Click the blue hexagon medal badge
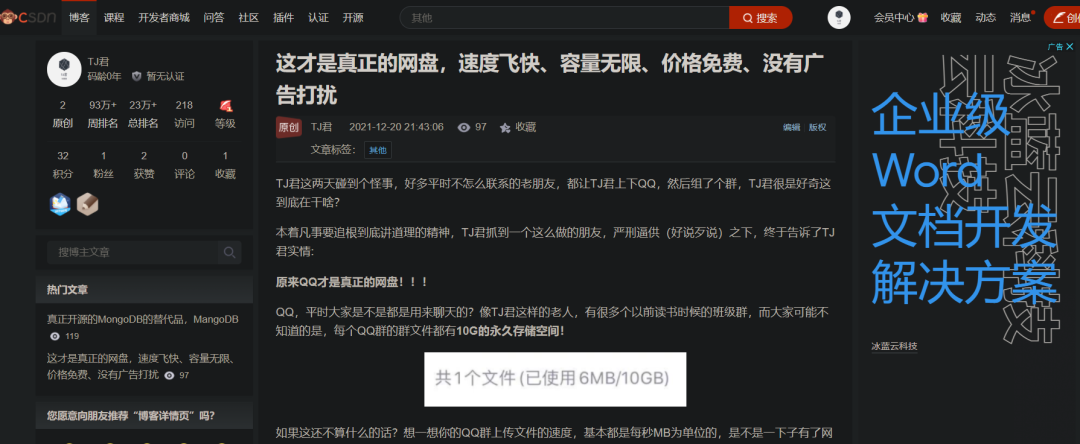1080x444 pixels. click(x=60, y=204)
